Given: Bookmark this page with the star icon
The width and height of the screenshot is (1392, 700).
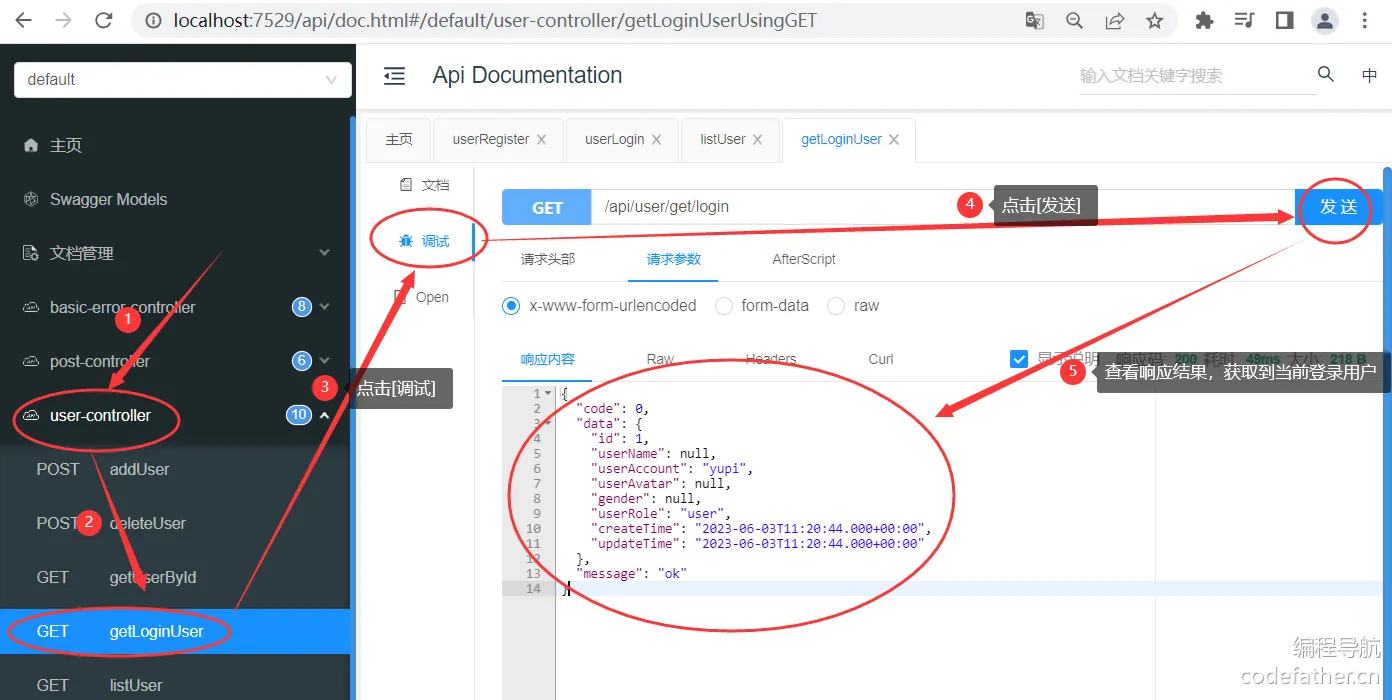Looking at the screenshot, I should point(1155,20).
